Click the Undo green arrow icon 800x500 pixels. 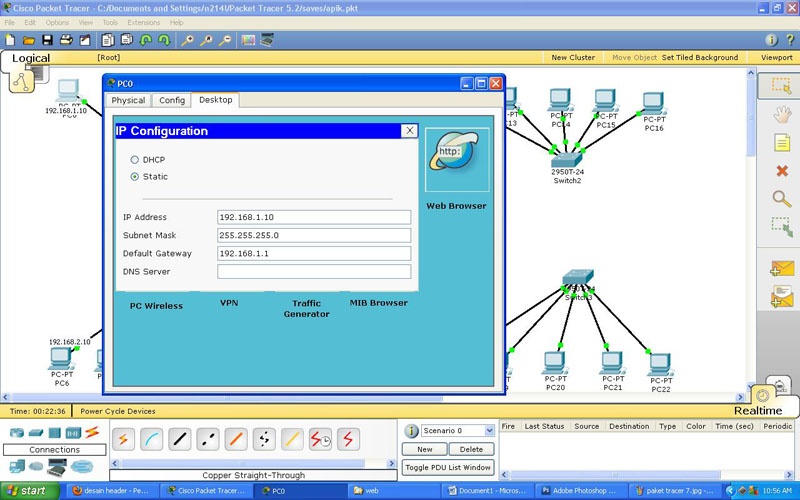pos(145,40)
